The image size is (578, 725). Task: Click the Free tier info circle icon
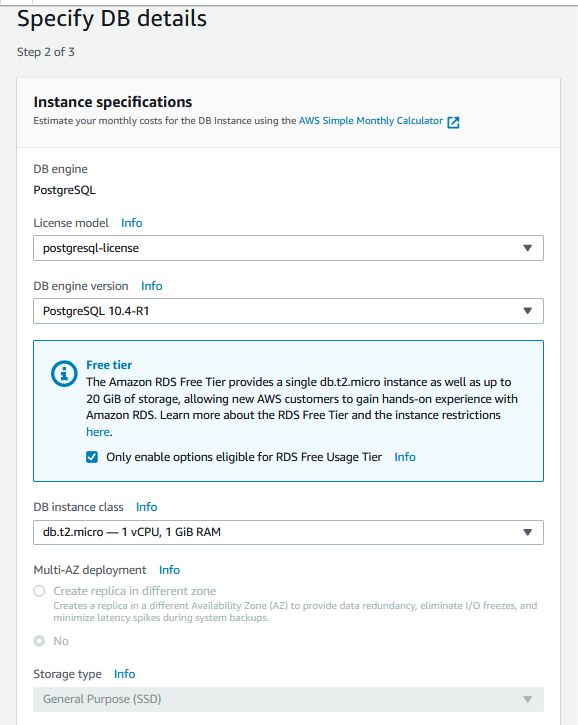tap(64, 373)
